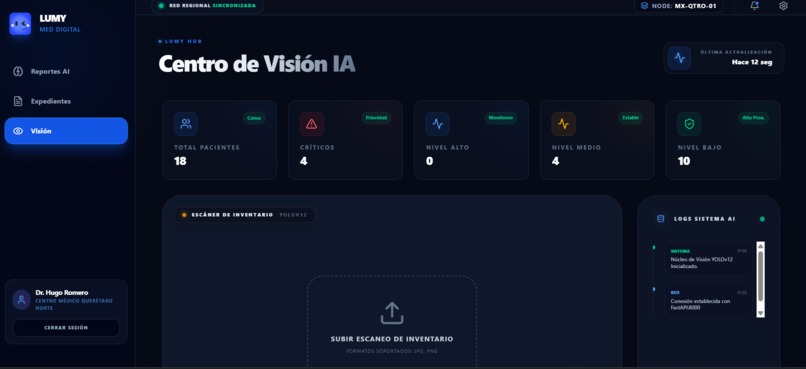This screenshot has width=806, height=369.
Task: Click the pulse icon in Última Actualización
Action: tap(679, 58)
